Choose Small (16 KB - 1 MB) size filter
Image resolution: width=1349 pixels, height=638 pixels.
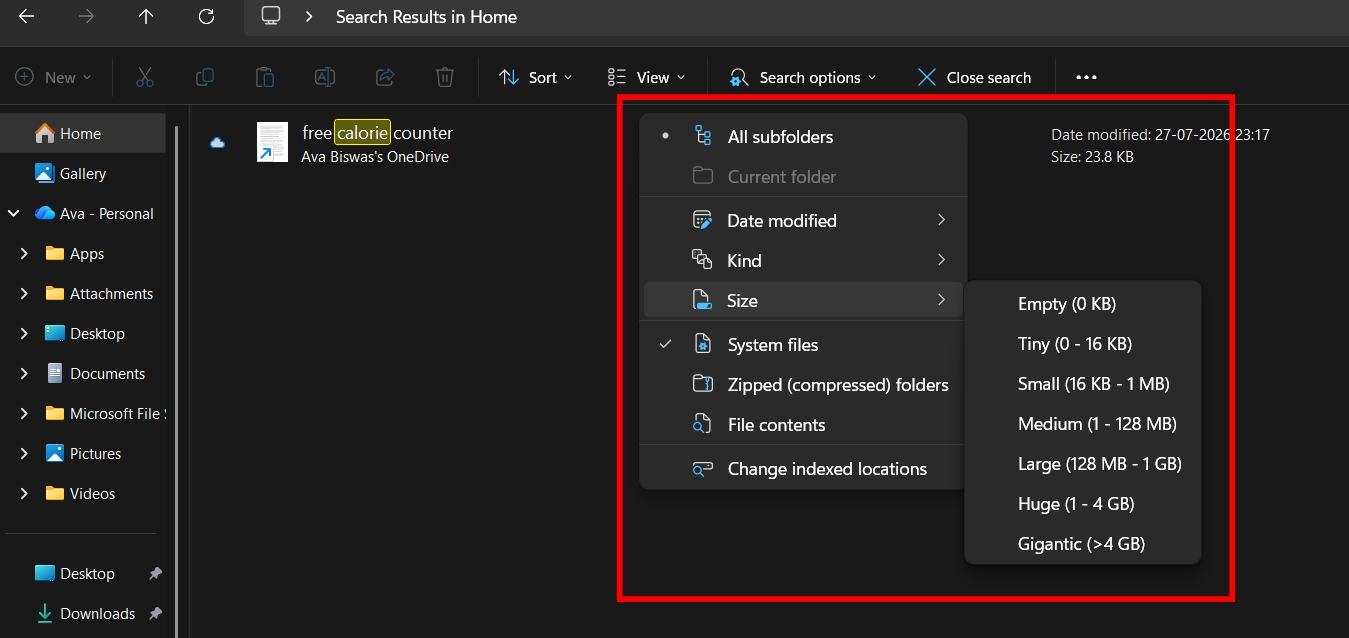coord(1083,384)
